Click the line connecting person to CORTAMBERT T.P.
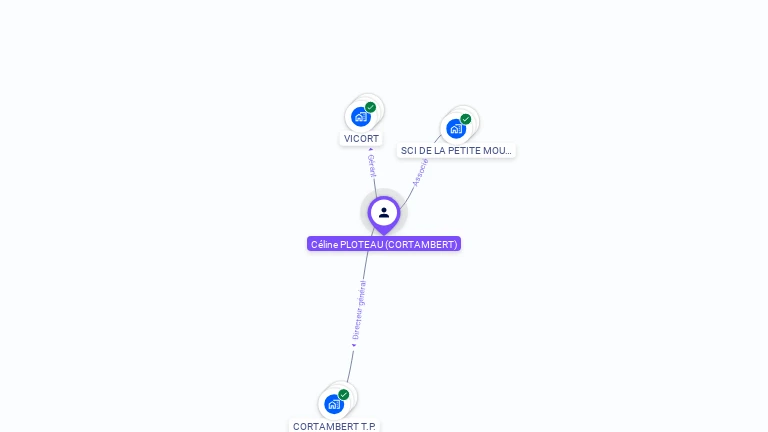Image resolution: width=768 pixels, height=432 pixels. click(x=350, y=366)
